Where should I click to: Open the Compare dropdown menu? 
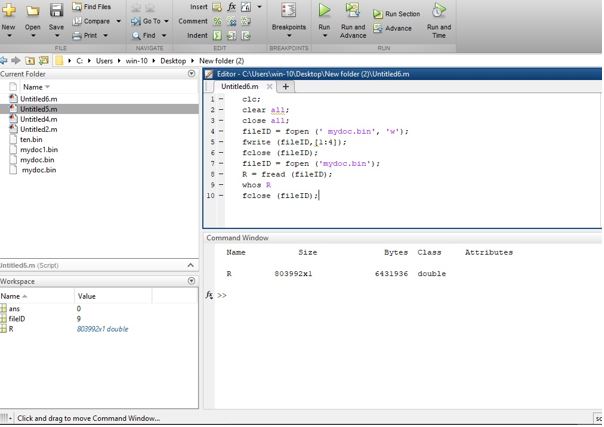tap(119, 21)
